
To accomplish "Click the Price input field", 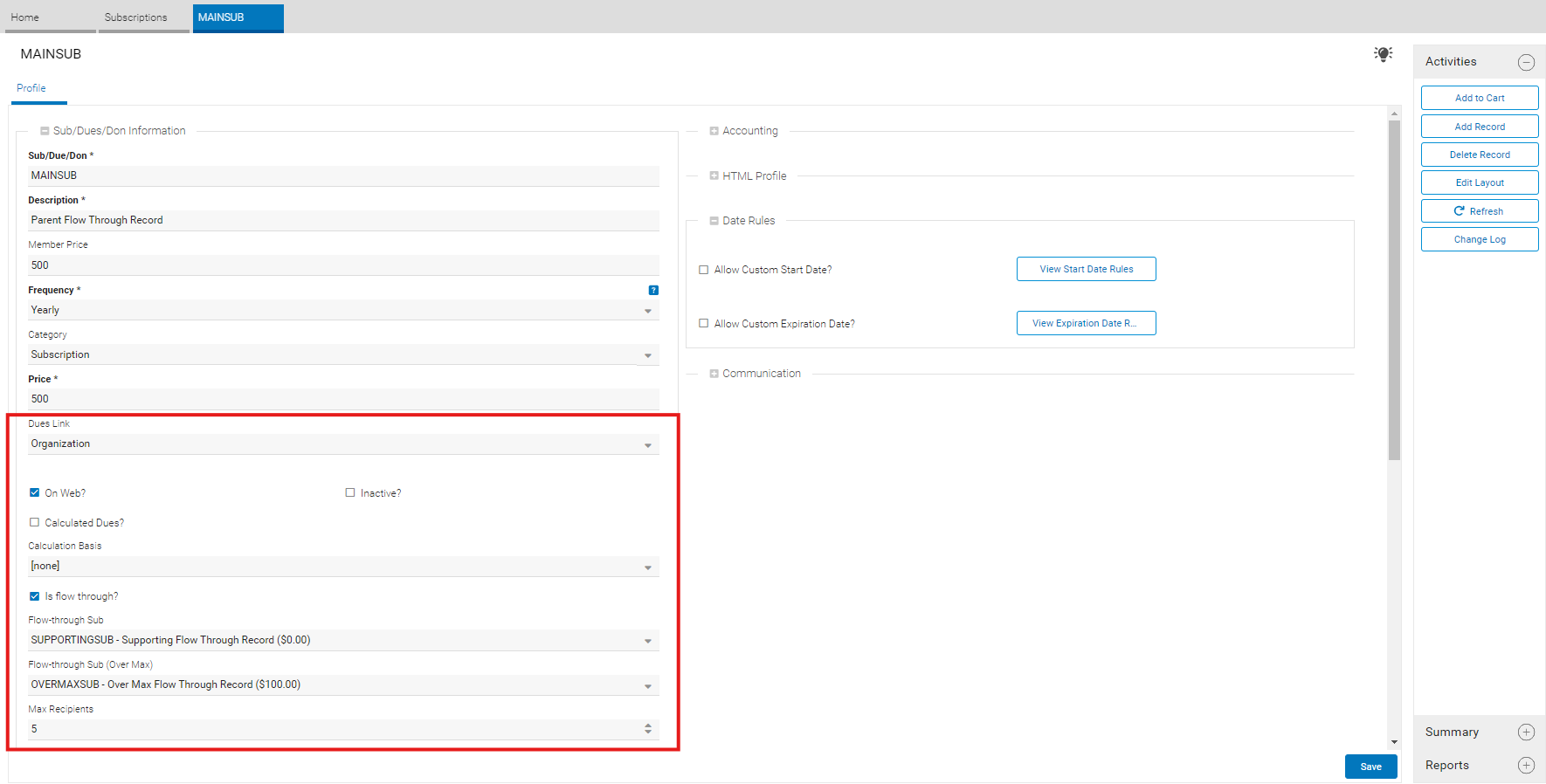I will pyautogui.click(x=343, y=399).
